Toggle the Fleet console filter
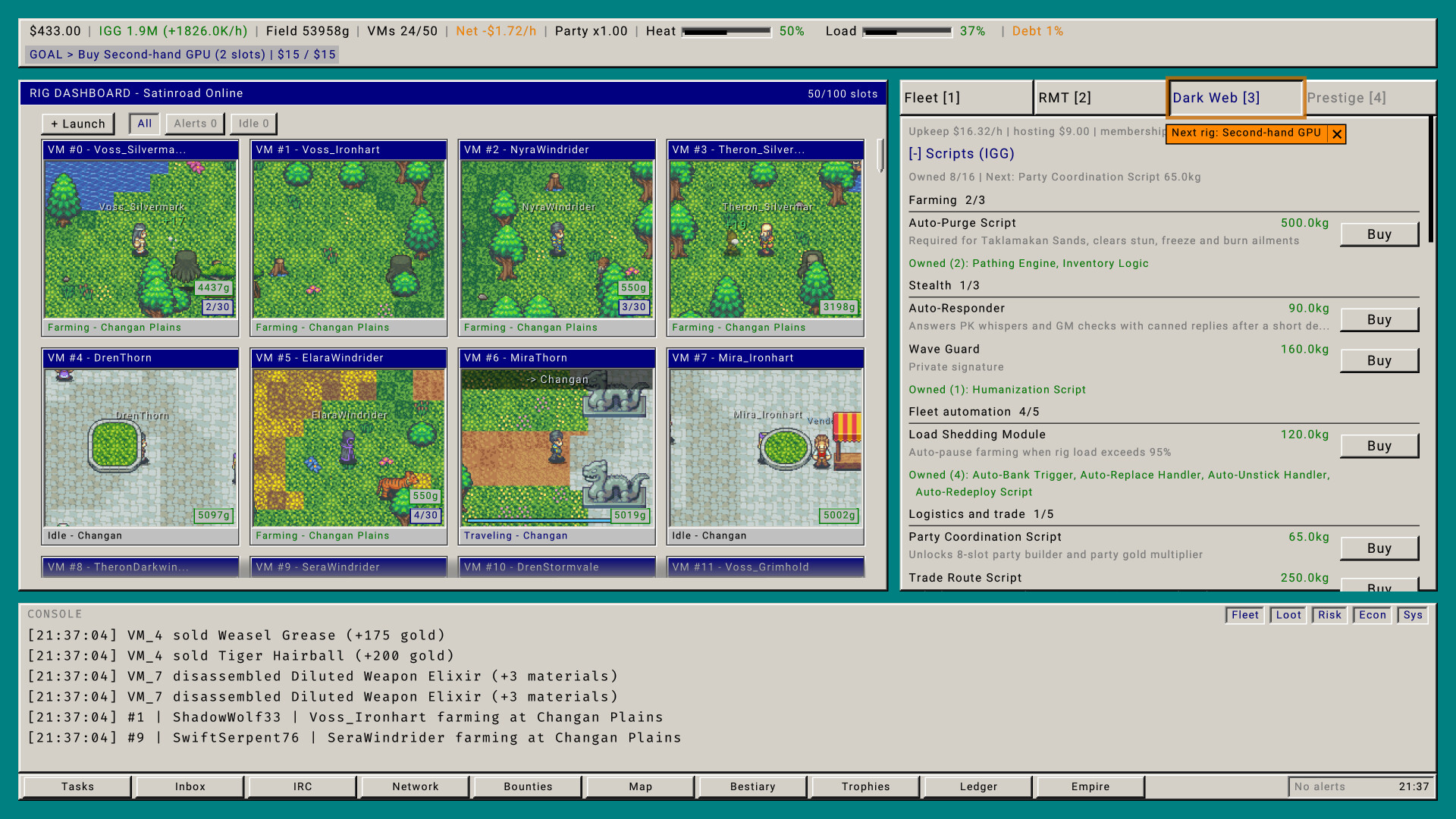The image size is (1456, 819). (x=1244, y=615)
